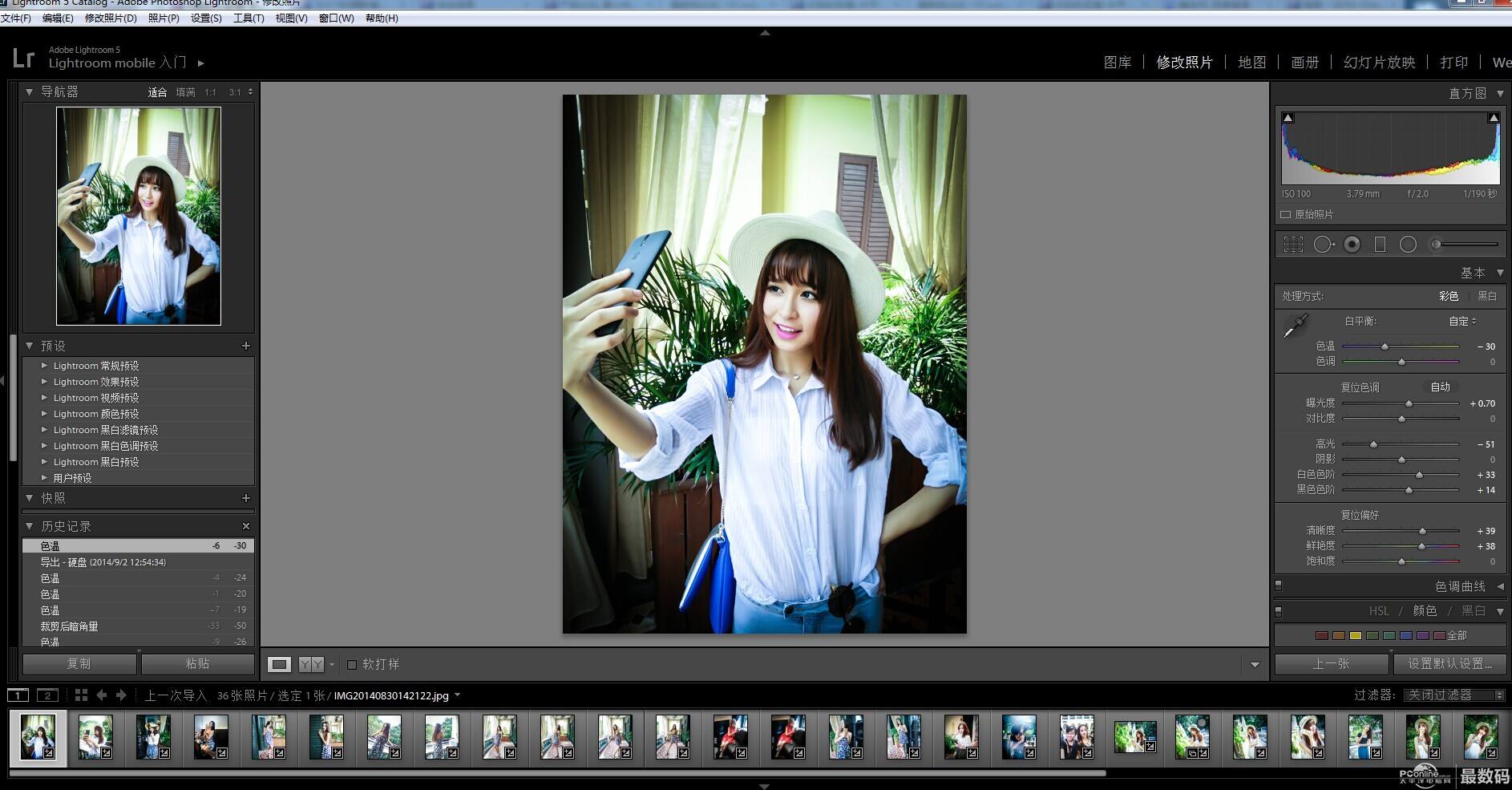Select main window display 1
Viewport: 1512px width, 790px height.
point(18,695)
